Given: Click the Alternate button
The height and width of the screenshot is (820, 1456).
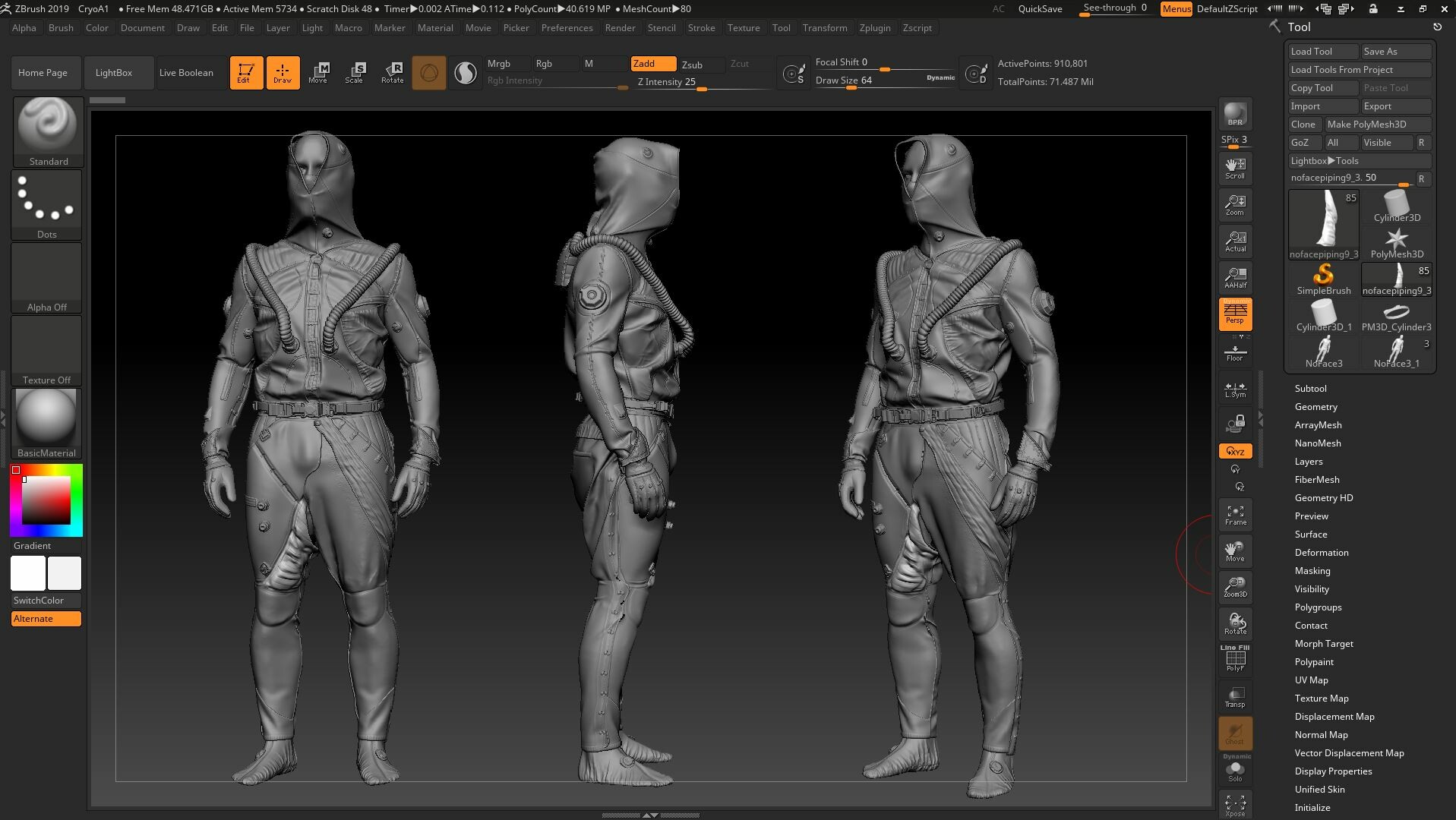Looking at the screenshot, I should 46,619.
